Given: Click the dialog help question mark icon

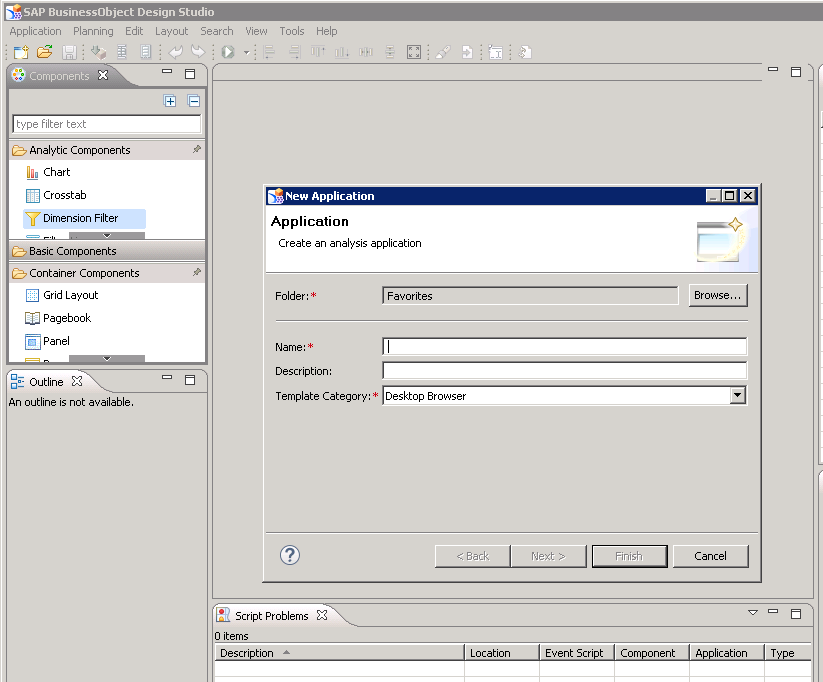Looking at the screenshot, I should coord(290,555).
